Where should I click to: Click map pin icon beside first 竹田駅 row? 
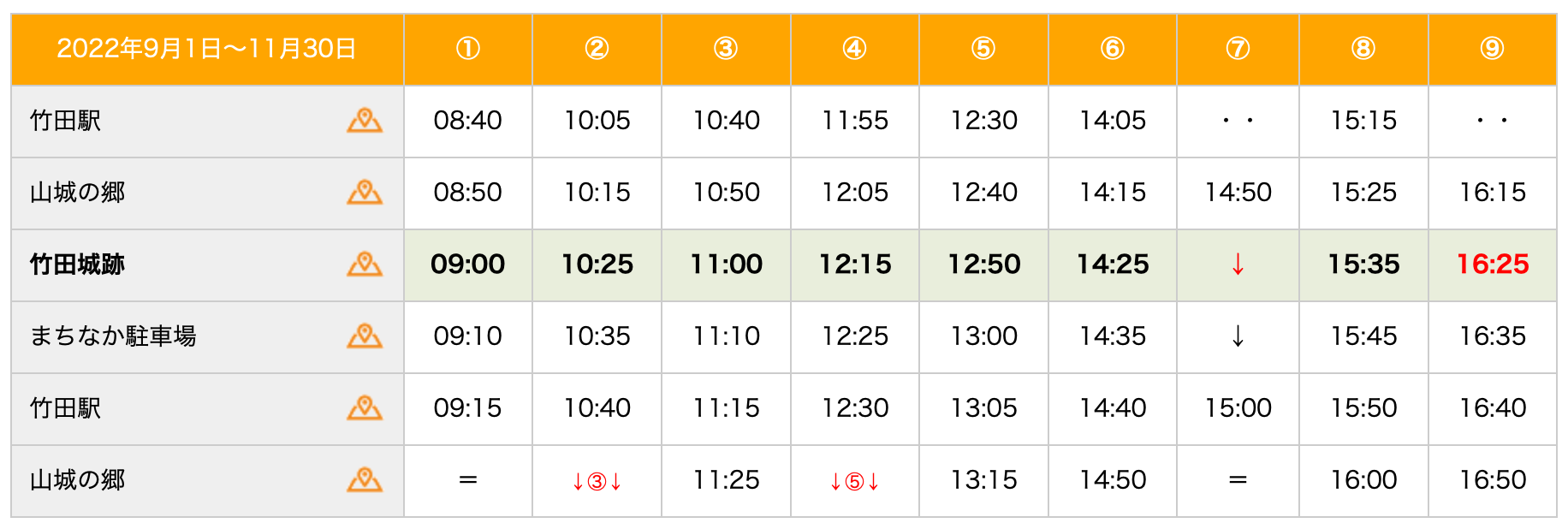(x=365, y=121)
